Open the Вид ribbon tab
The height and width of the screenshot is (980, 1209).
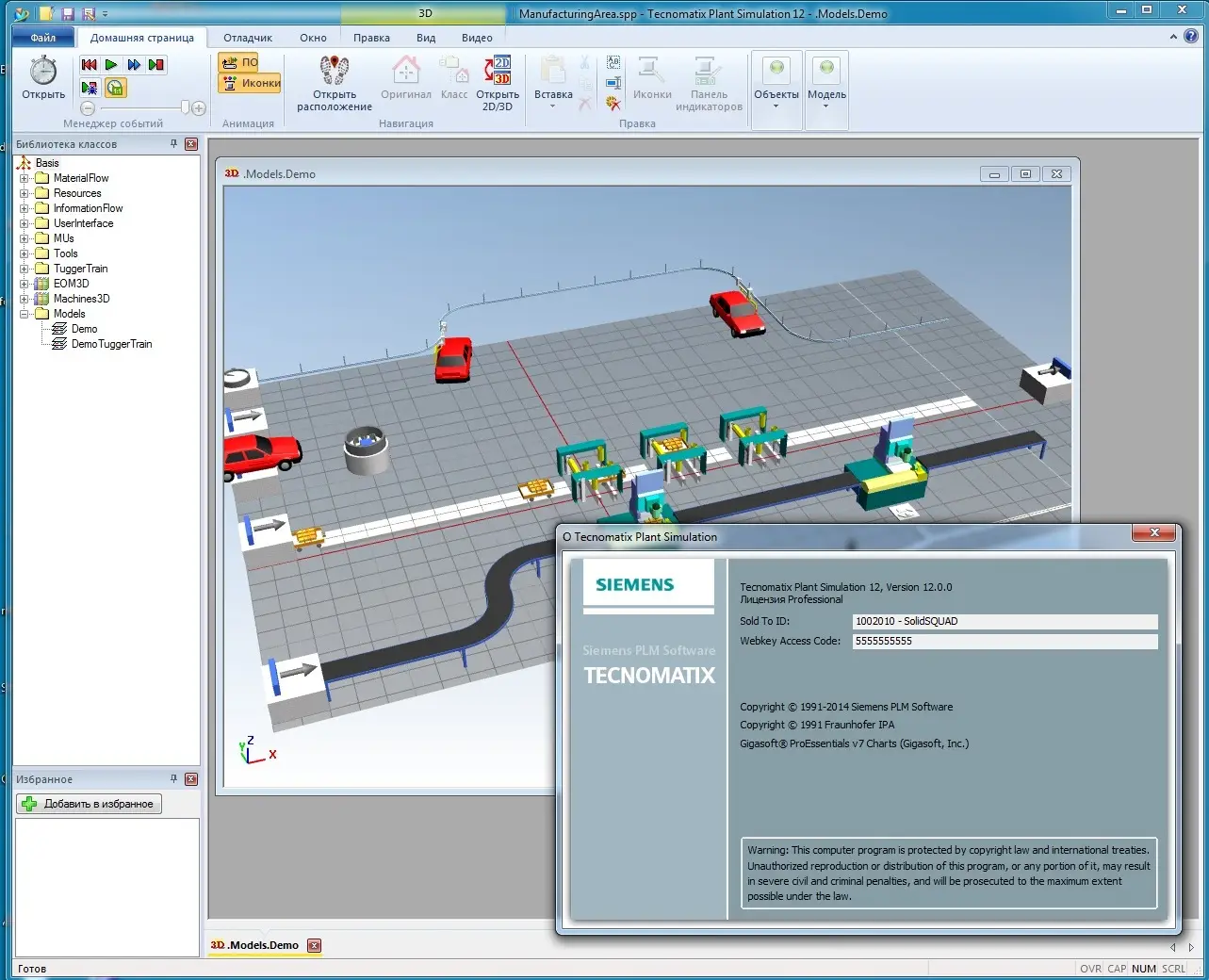[426, 38]
